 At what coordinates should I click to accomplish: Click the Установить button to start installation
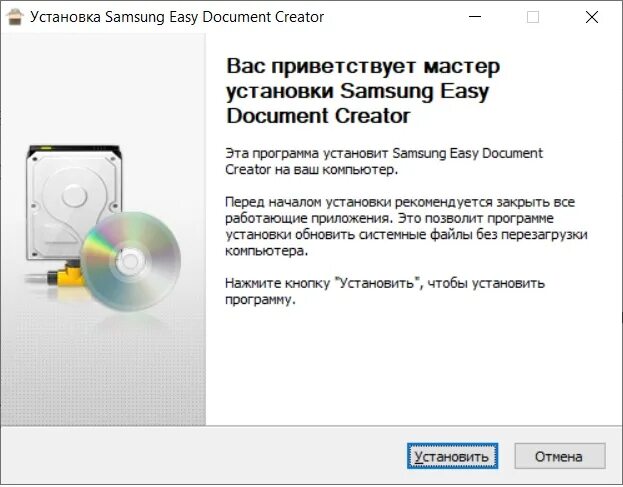point(452,456)
